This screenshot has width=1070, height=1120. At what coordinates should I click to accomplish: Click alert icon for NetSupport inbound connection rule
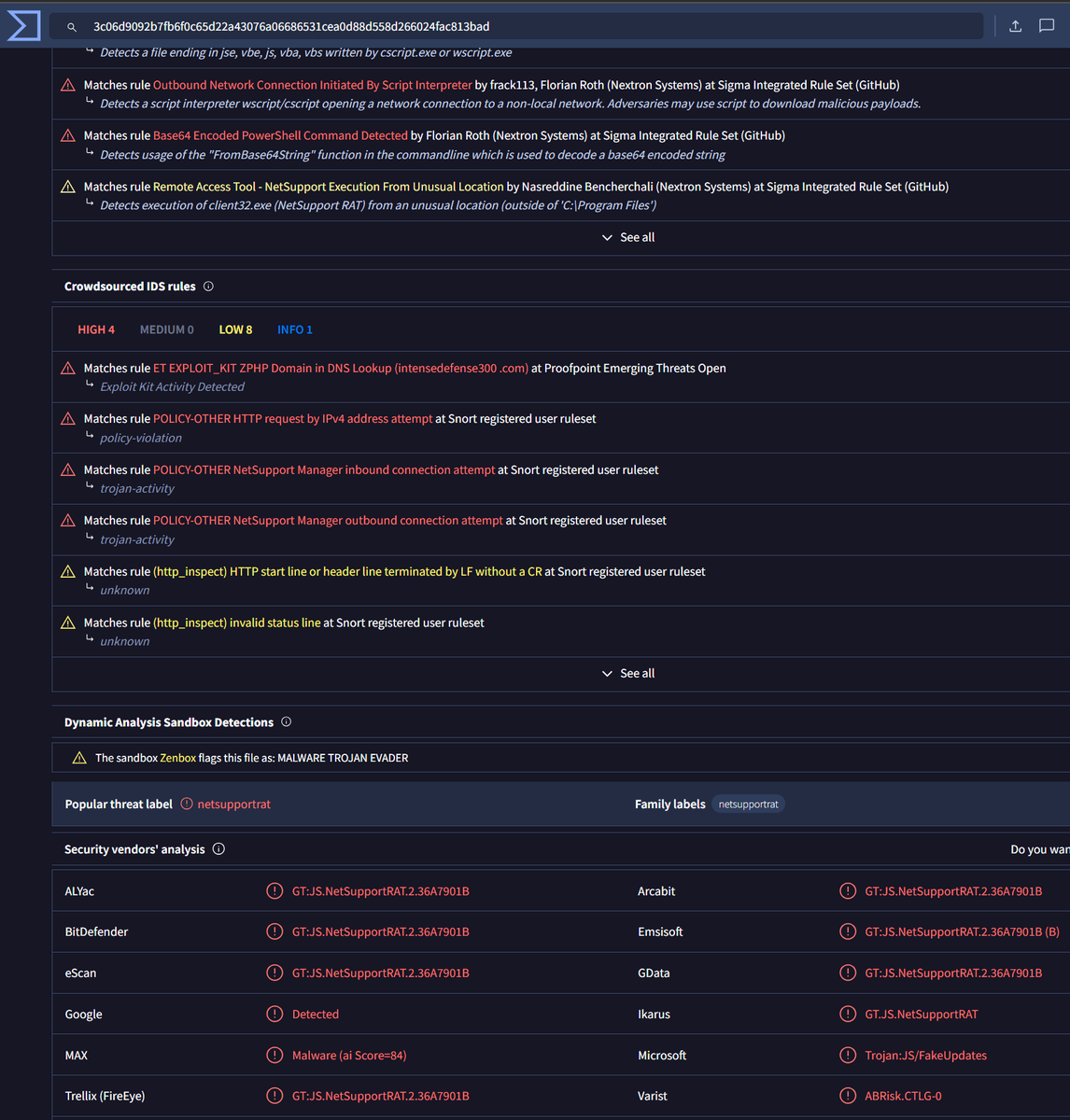(x=68, y=470)
